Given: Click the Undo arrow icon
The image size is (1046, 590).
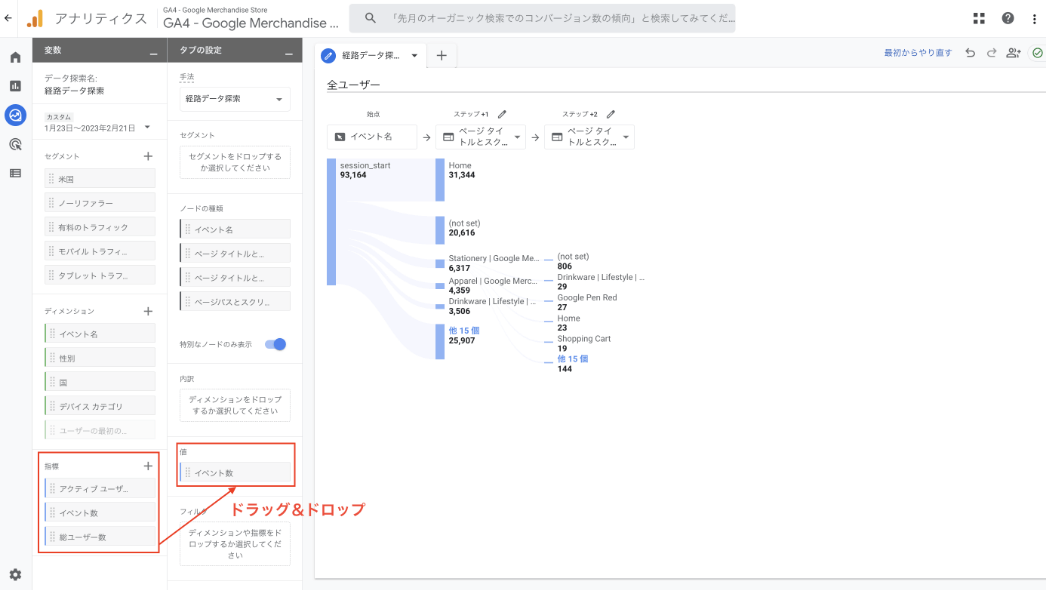Looking at the screenshot, I should [970, 53].
